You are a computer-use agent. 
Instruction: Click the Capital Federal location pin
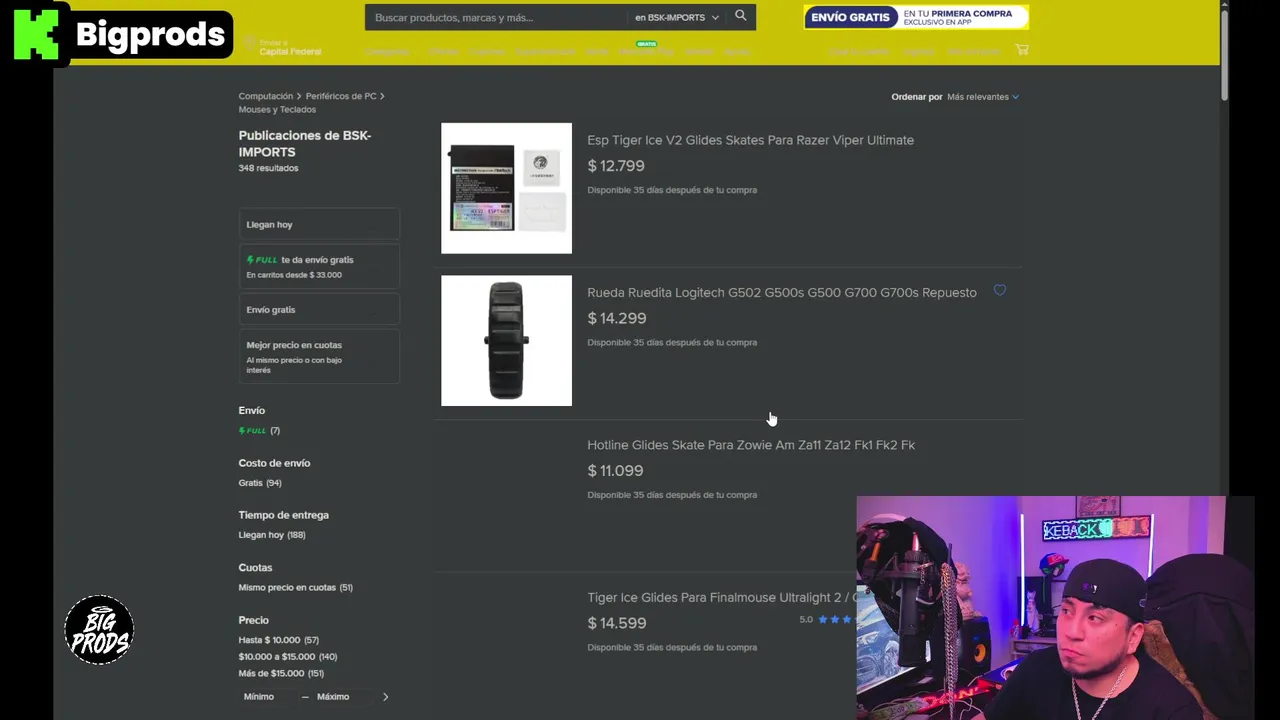pyautogui.click(x=250, y=44)
